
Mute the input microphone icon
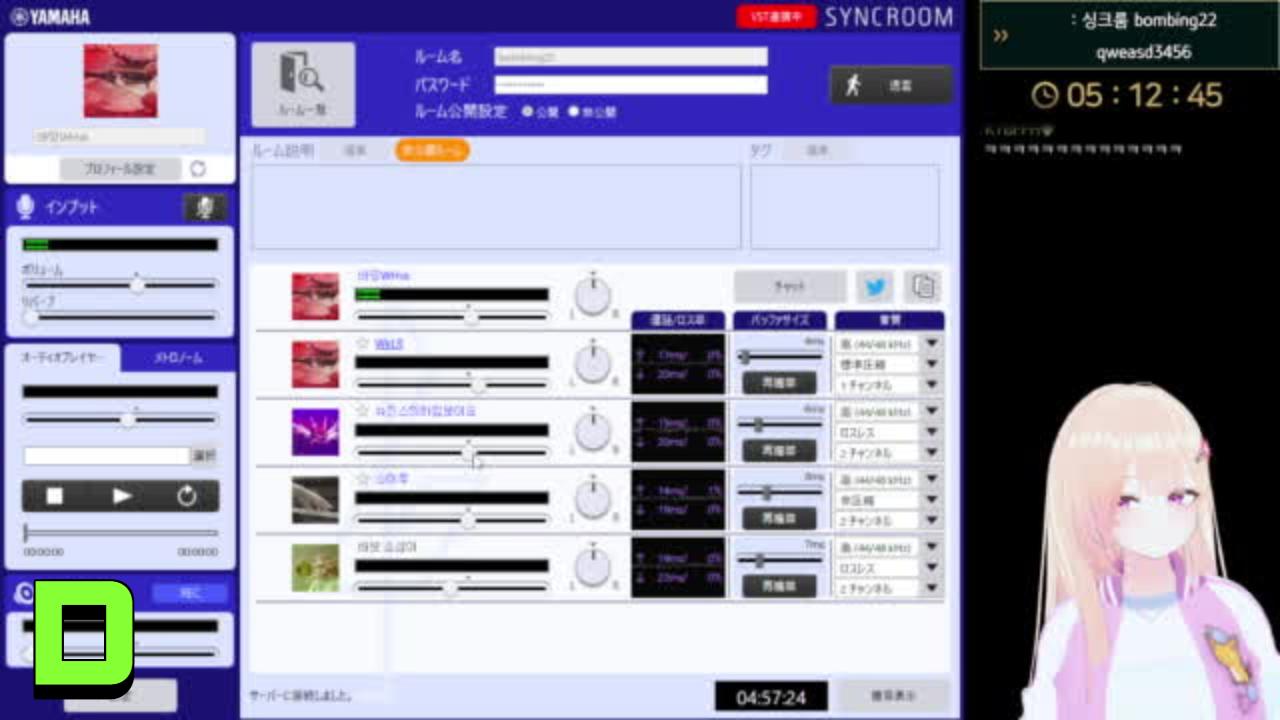click(x=205, y=207)
